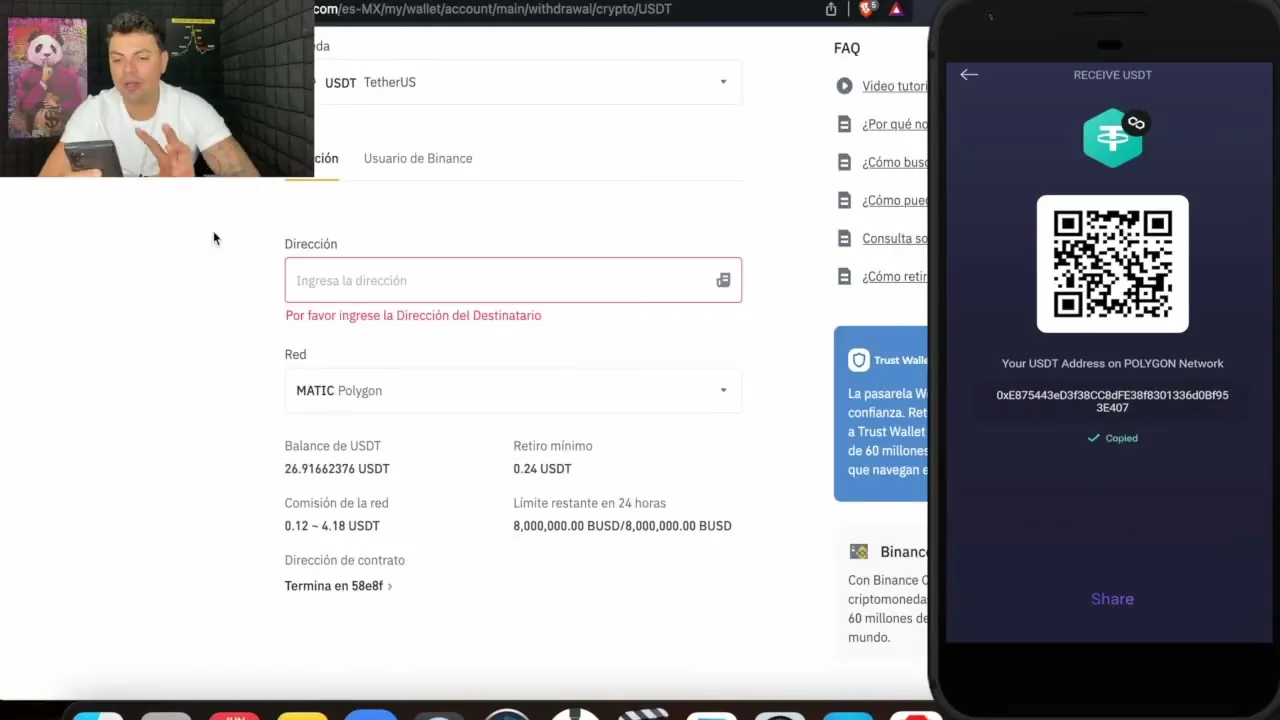
Task: Open the Consulta FAQ link
Action: tap(895, 238)
